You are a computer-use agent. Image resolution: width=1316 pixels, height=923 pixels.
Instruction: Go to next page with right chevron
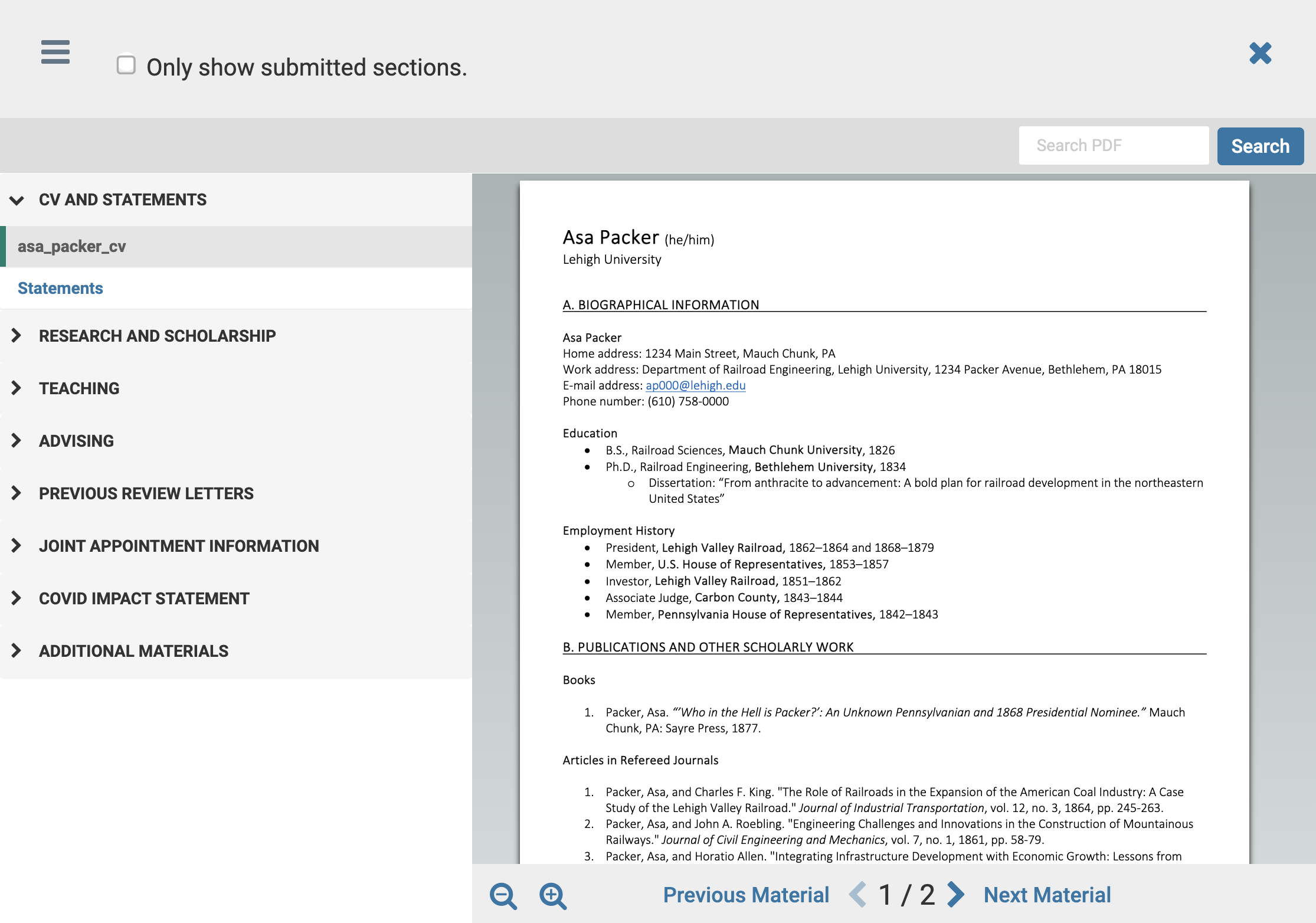[955, 894]
